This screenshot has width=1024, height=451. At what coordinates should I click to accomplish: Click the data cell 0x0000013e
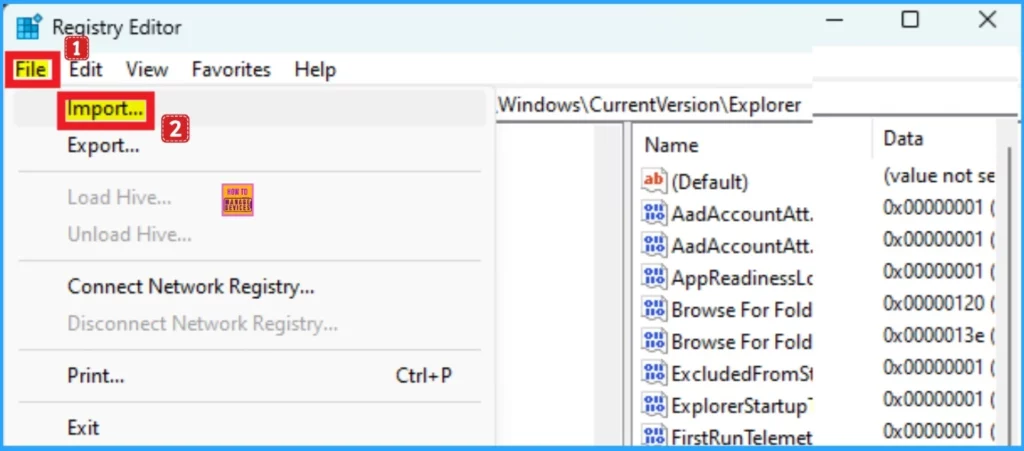point(938,335)
